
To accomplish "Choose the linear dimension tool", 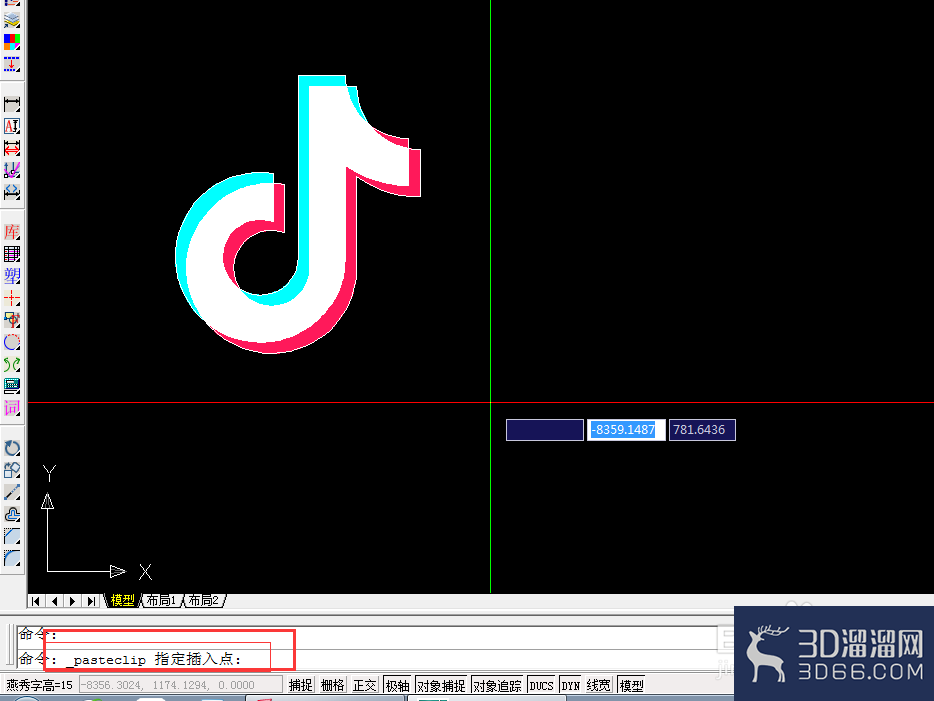I will coord(12,104).
